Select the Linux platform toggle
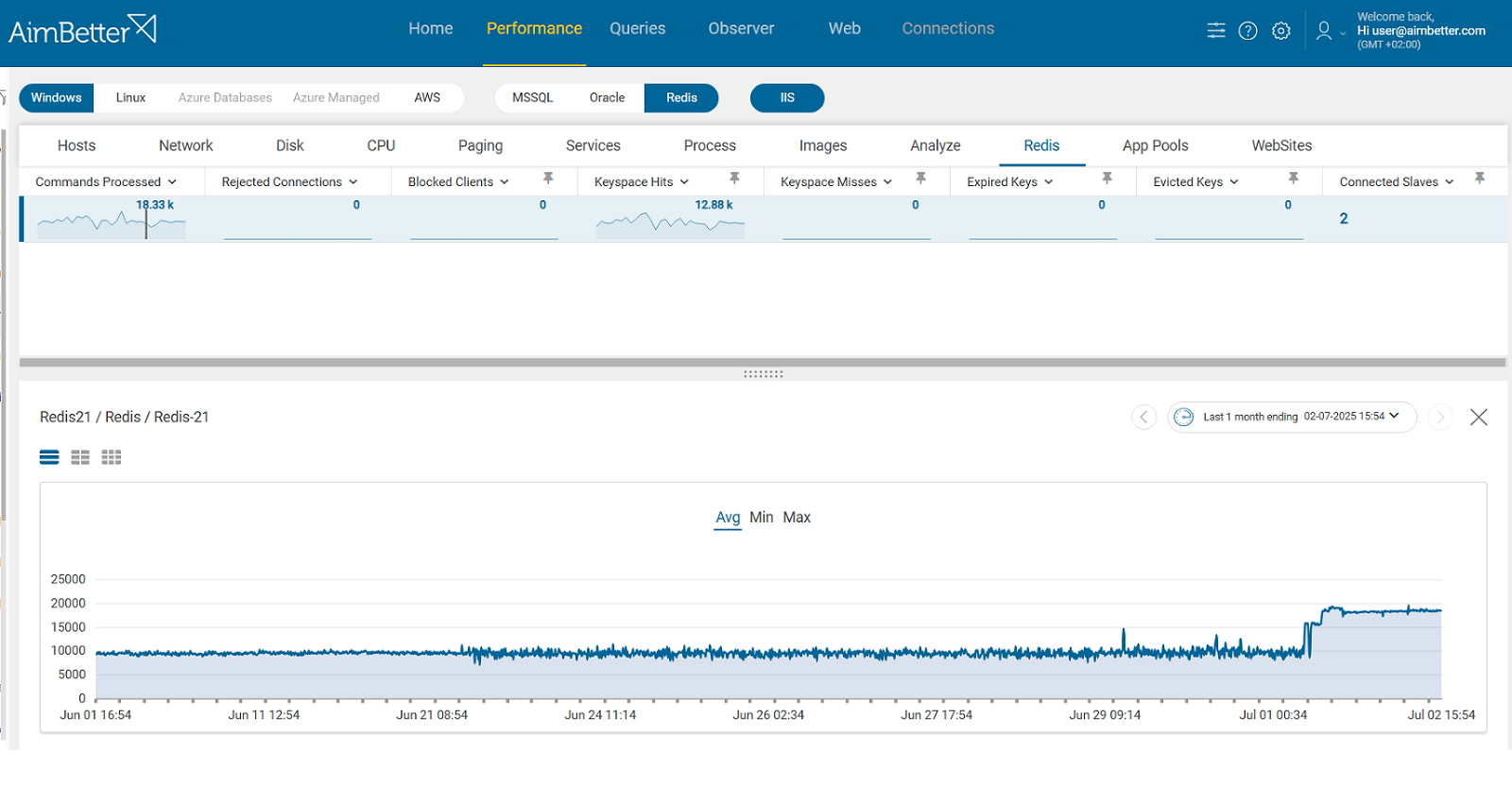Screen dimensions: 1512x803 [x=130, y=98]
